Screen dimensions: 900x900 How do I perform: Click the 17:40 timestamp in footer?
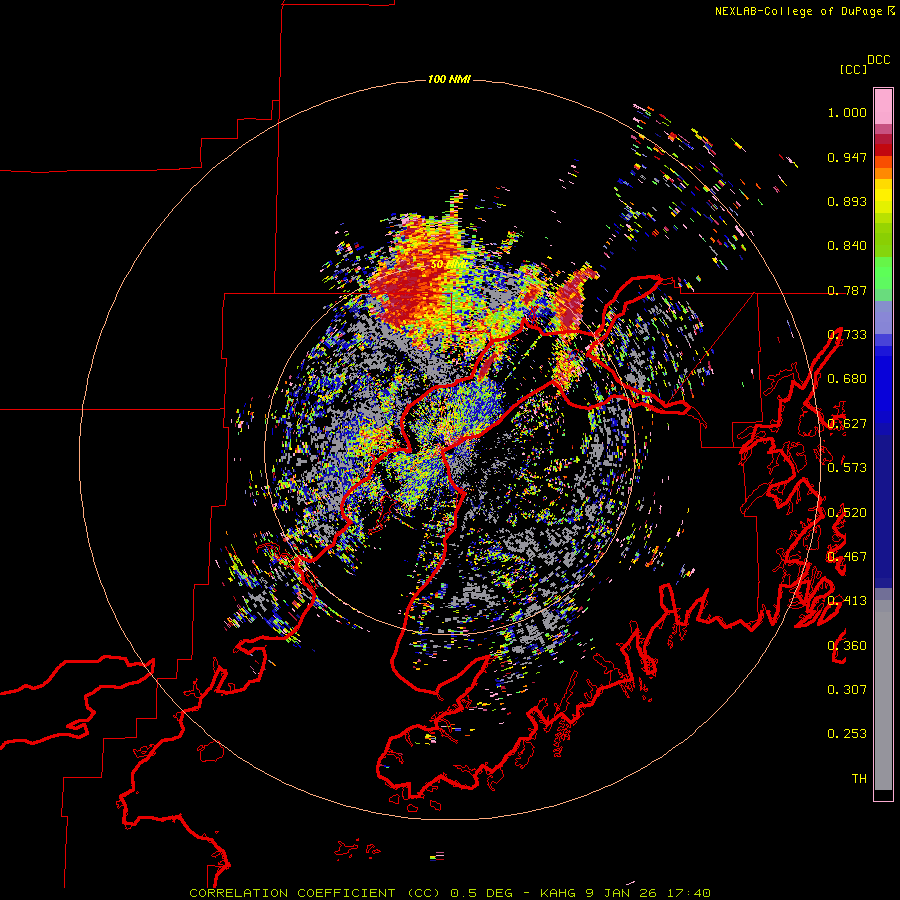[x=689, y=893]
